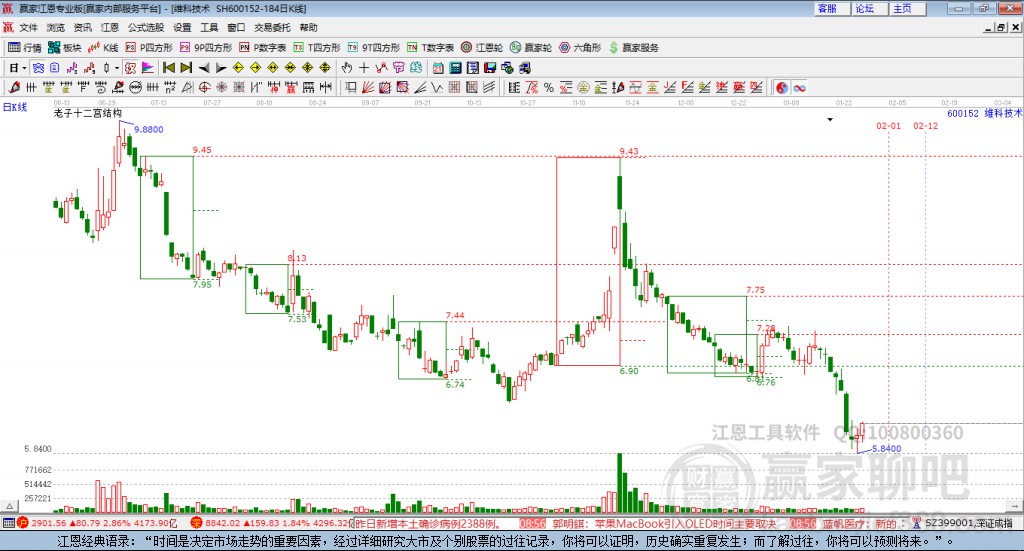Image resolution: width=1024 pixels, height=551 pixels.
Task: Open the 交易委托 menu
Action: click(x=272, y=27)
